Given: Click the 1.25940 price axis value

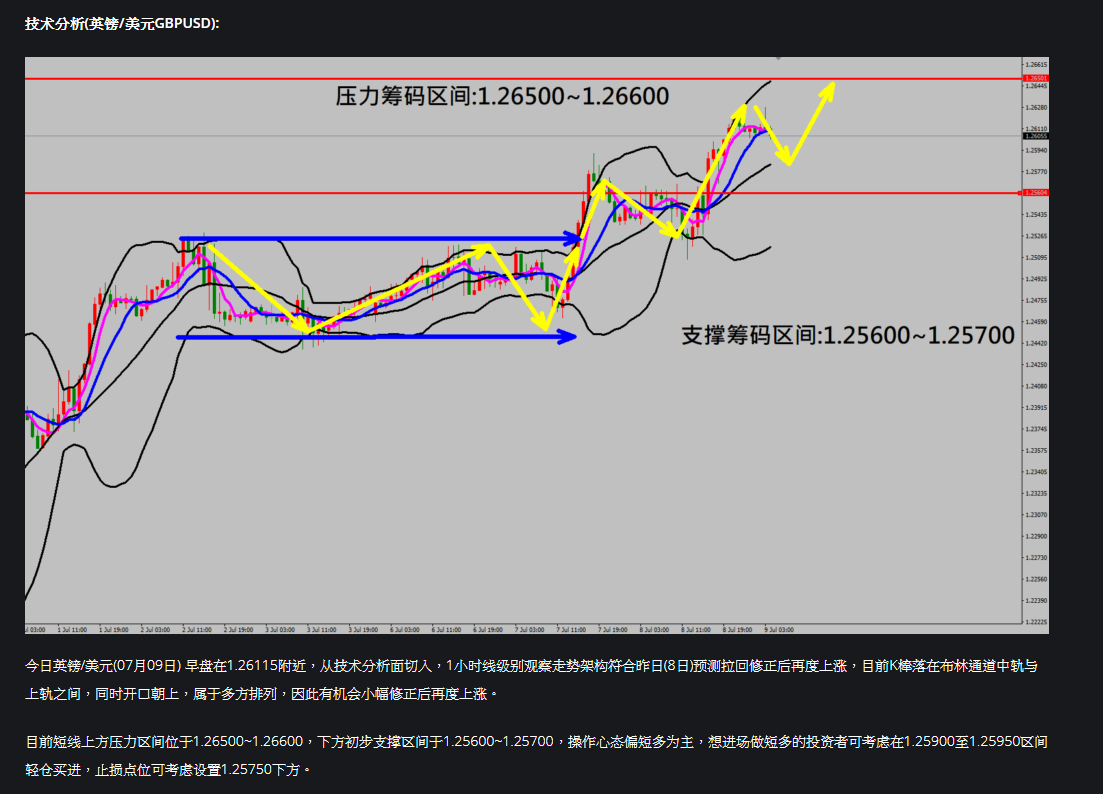Looking at the screenshot, I should (x=1036, y=151).
